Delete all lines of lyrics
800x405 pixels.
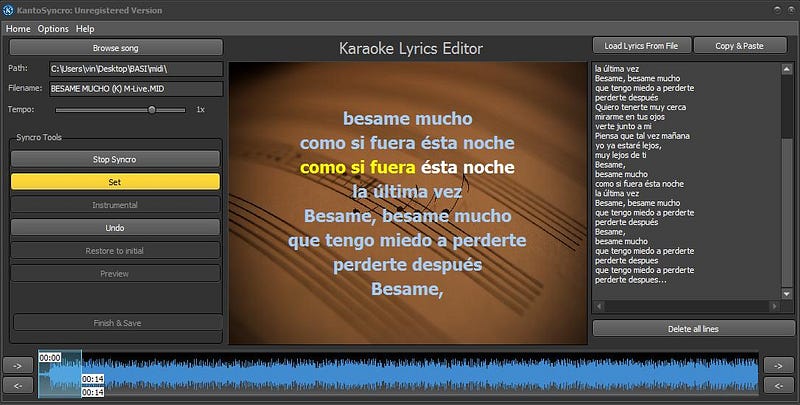tap(693, 328)
